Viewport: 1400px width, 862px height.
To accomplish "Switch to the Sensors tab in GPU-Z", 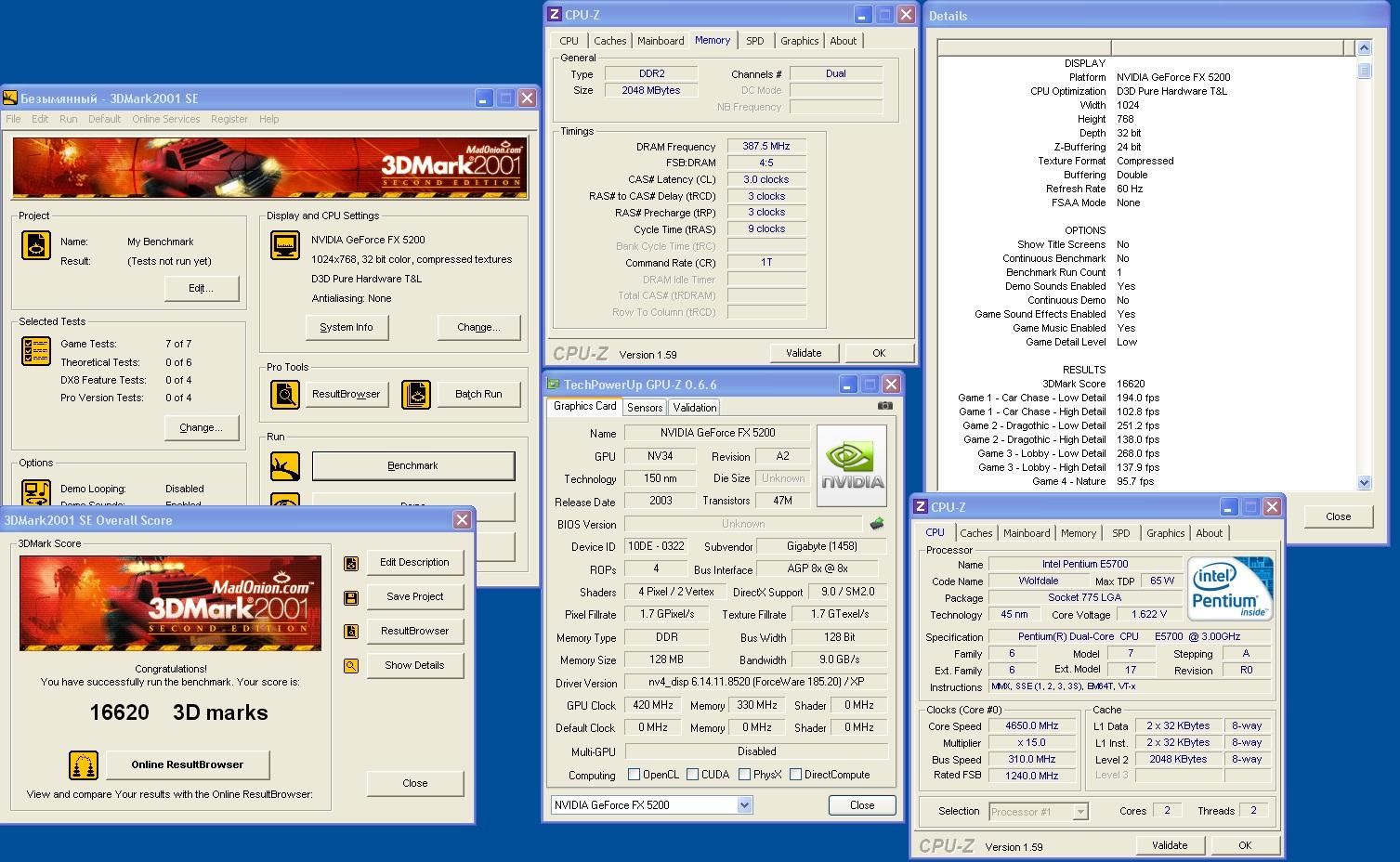I will click(645, 408).
